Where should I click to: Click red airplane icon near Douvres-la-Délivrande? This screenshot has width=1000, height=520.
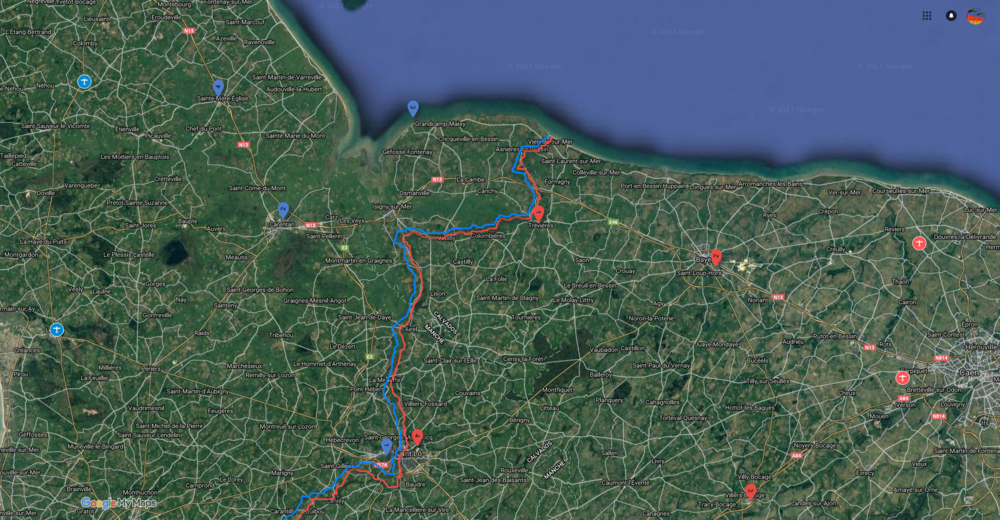(919, 243)
